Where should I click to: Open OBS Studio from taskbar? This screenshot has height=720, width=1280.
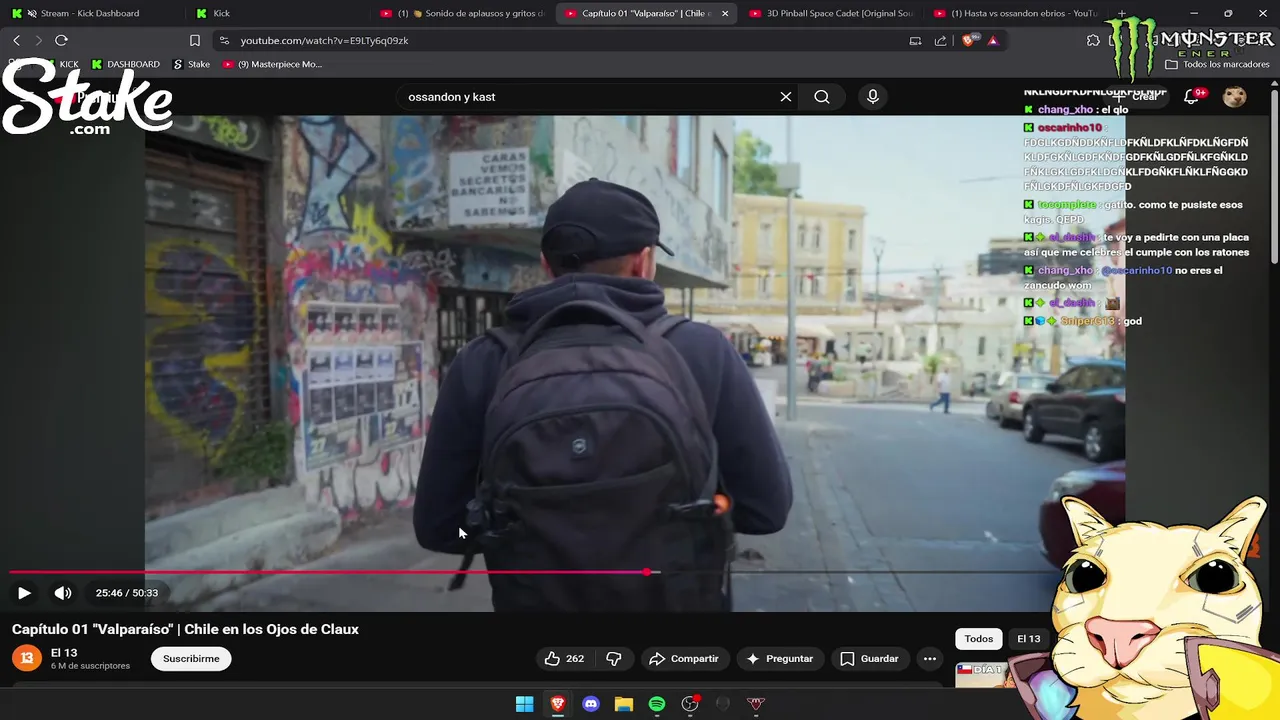(x=690, y=704)
